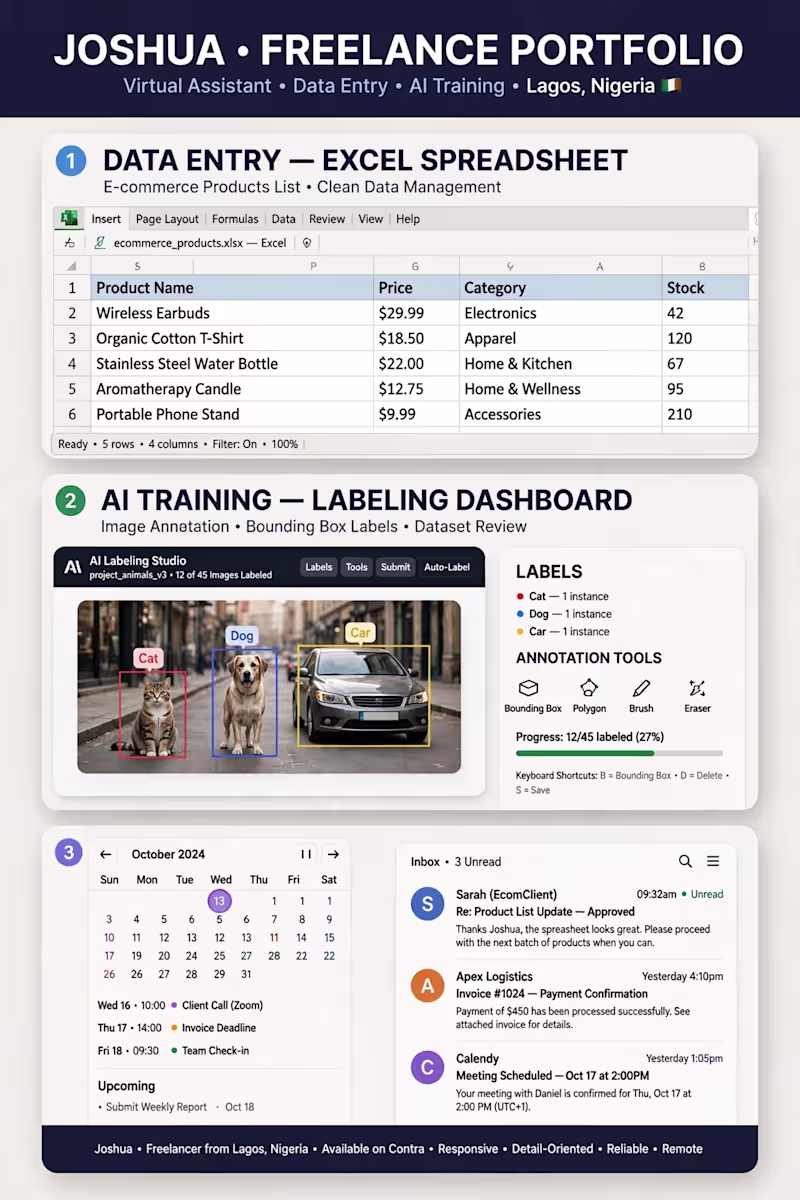Viewport: 800px width, 1200px height.
Task: Click the small pin icon after the file name
Action: [306, 242]
